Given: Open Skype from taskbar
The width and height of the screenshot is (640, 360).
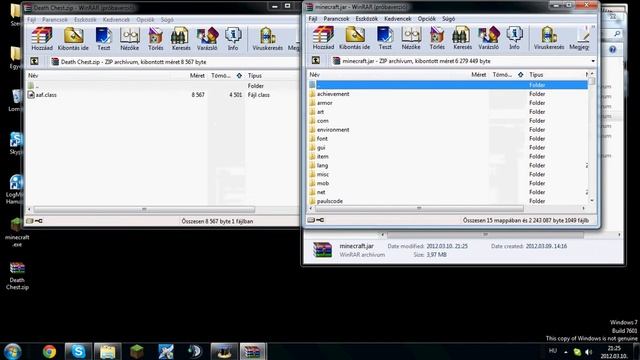Looking at the screenshot, I should 78,351.
